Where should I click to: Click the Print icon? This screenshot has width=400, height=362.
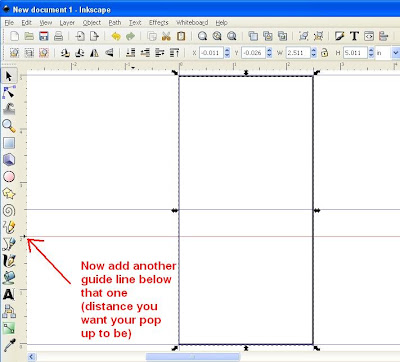point(58,36)
